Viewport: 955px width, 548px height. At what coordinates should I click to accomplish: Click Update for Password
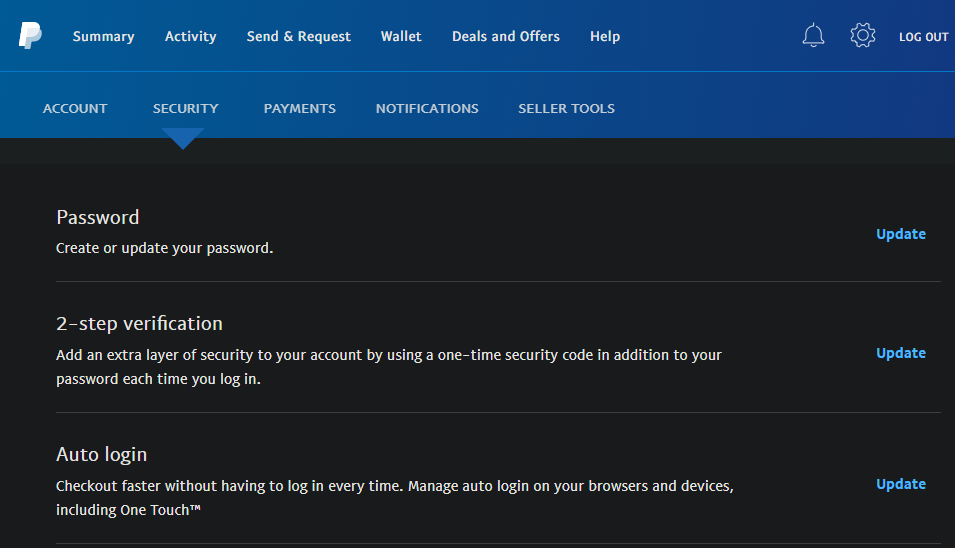point(901,234)
